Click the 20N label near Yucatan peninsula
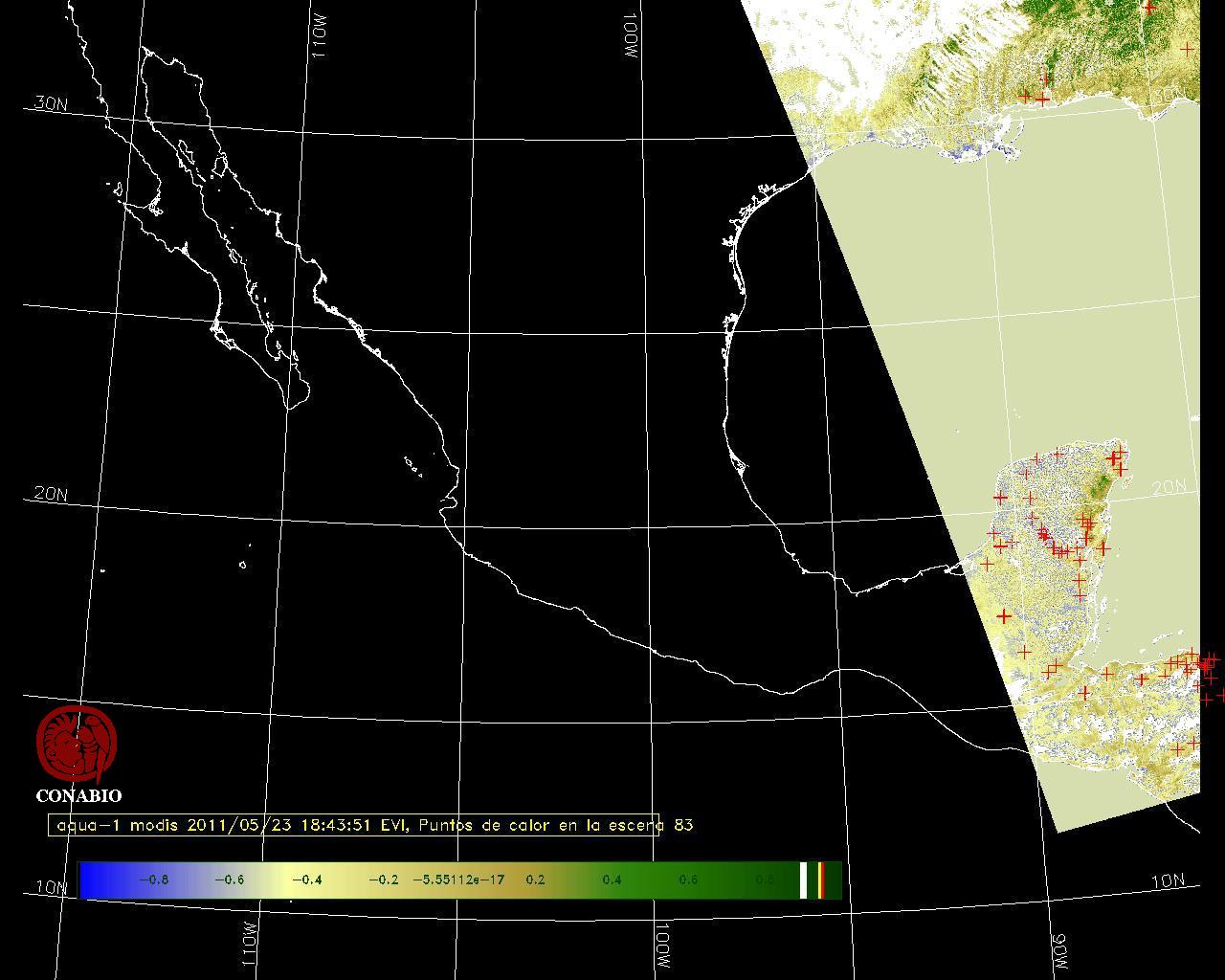The width and height of the screenshot is (1225, 980). [1168, 488]
